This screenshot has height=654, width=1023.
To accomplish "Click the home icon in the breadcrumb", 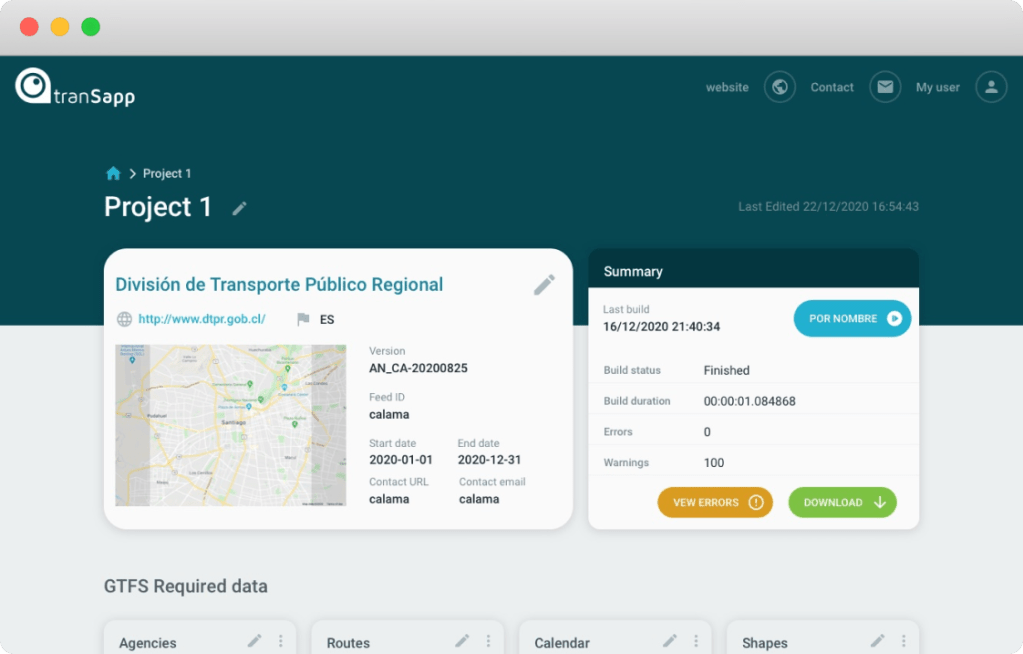I will tap(113, 172).
